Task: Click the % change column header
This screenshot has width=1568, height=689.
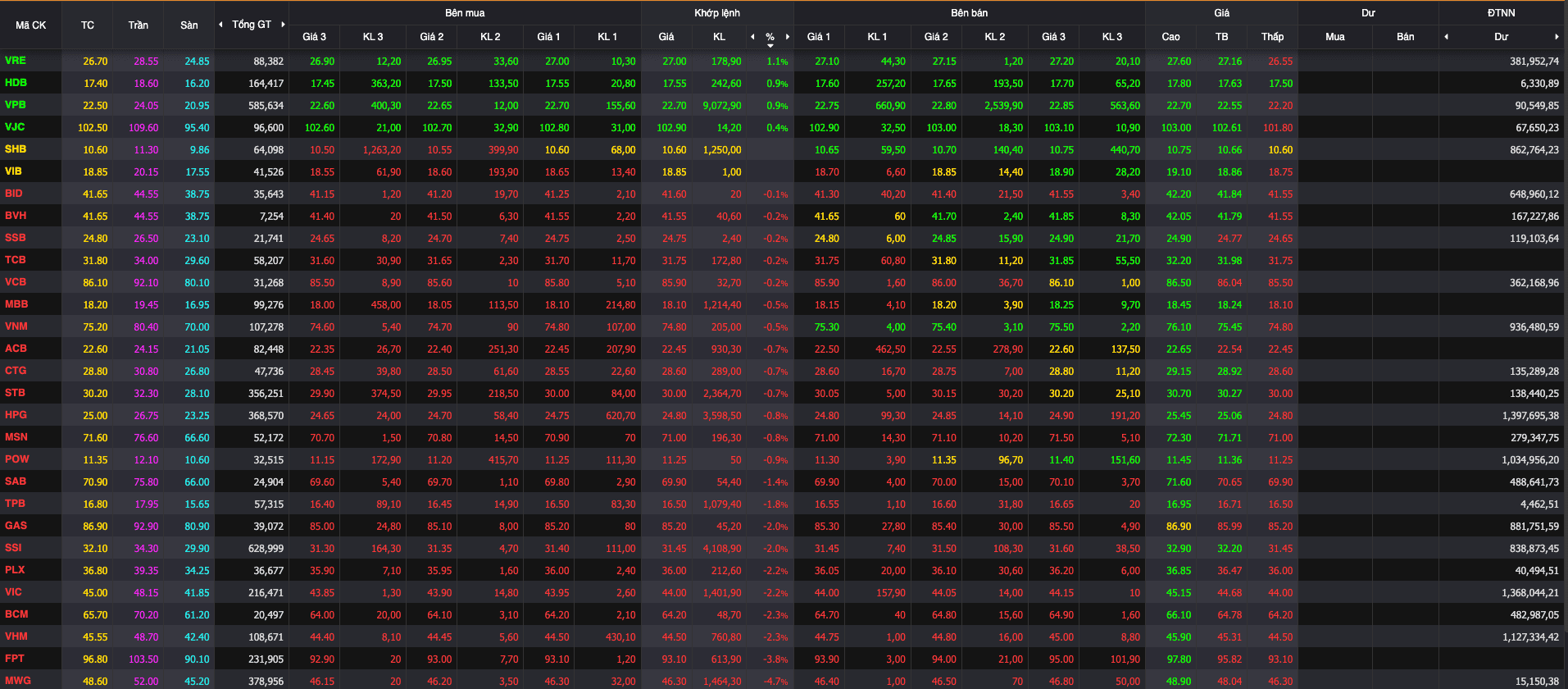Action: (770, 37)
